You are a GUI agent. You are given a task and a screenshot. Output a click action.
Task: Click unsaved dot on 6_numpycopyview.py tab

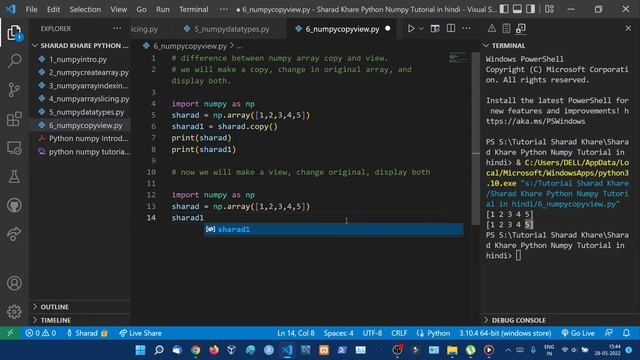point(387,29)
